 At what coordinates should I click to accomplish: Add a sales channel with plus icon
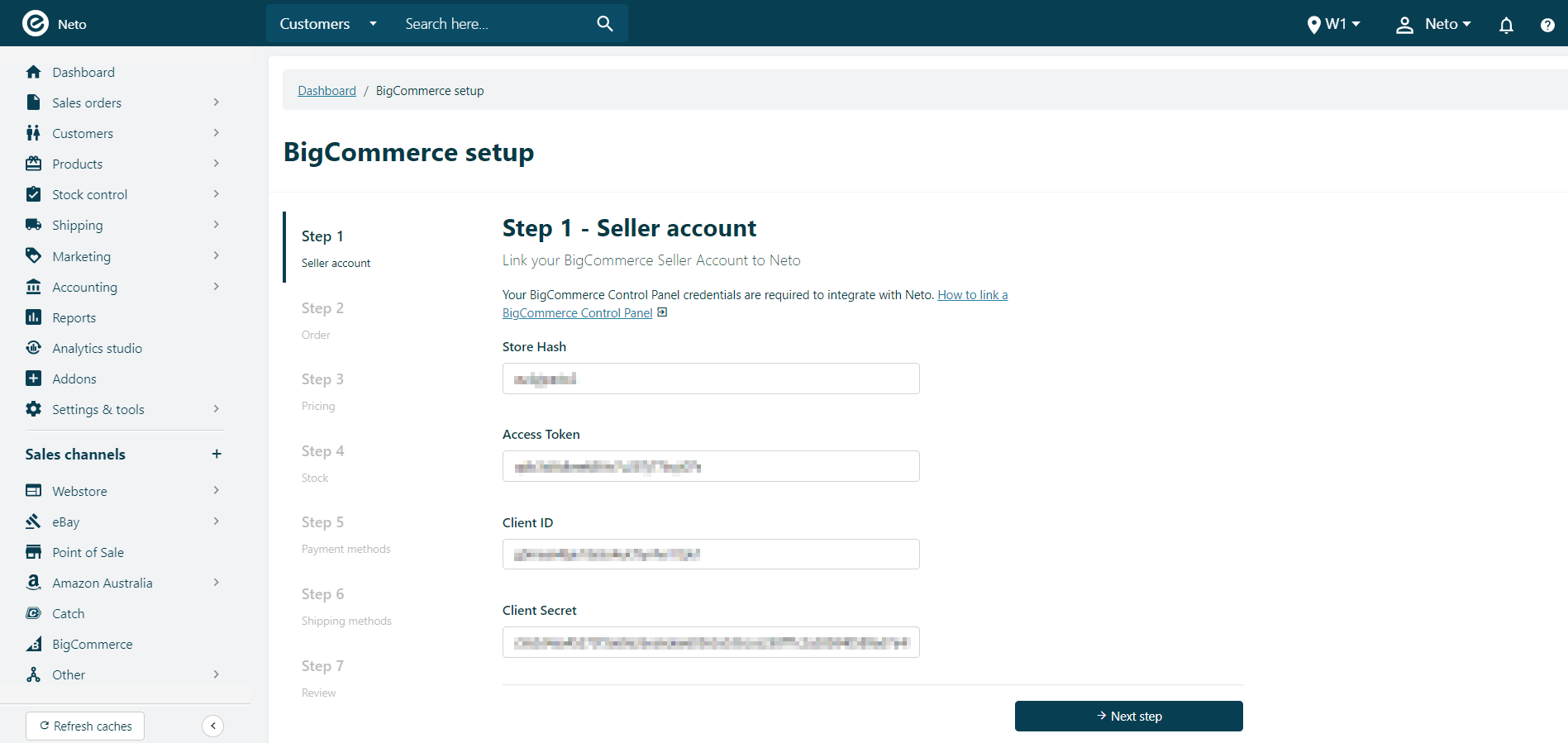pyautogui.click(x=217, y=454)
